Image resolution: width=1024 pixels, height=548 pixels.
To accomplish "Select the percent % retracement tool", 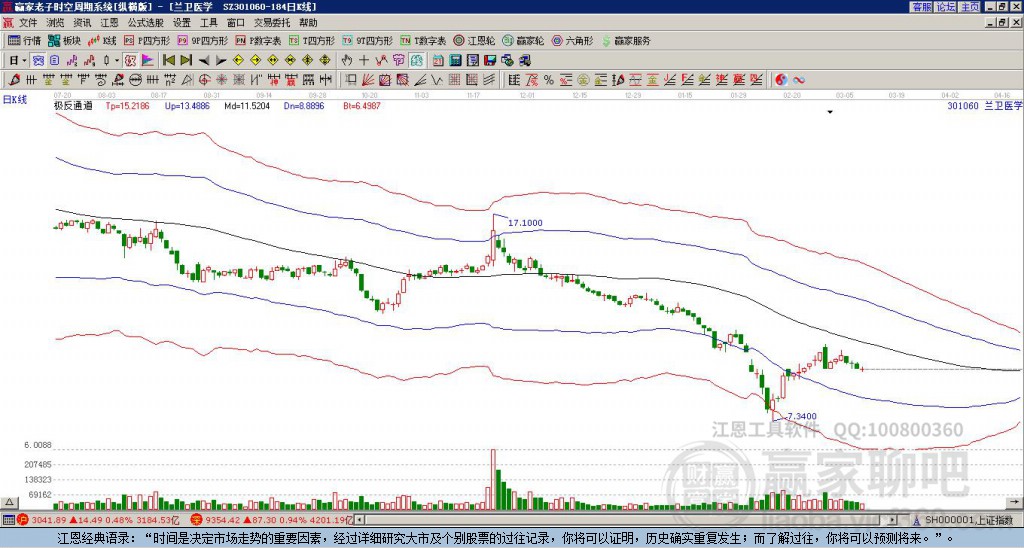I will (549, 80).
